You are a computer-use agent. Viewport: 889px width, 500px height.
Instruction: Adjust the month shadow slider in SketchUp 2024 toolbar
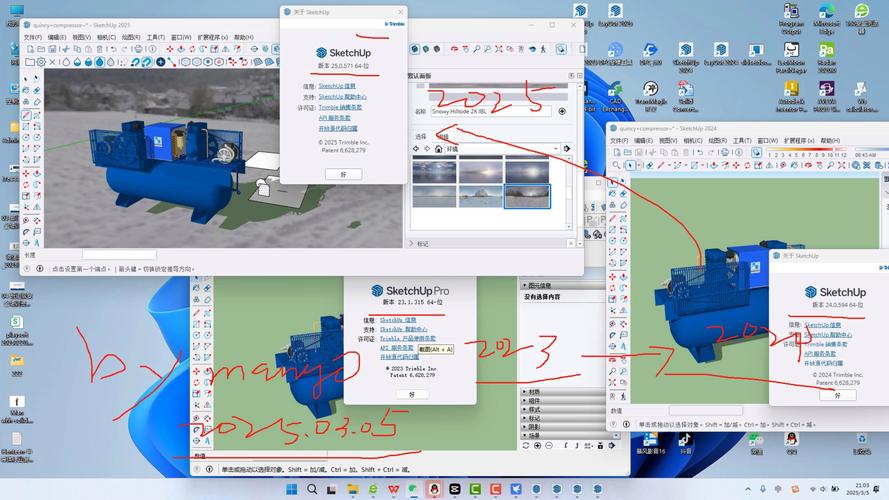coord(807,150)
